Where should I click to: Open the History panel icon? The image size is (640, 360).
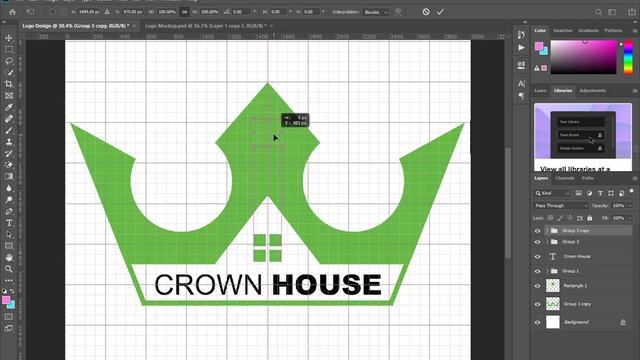(x=521, y=35)
